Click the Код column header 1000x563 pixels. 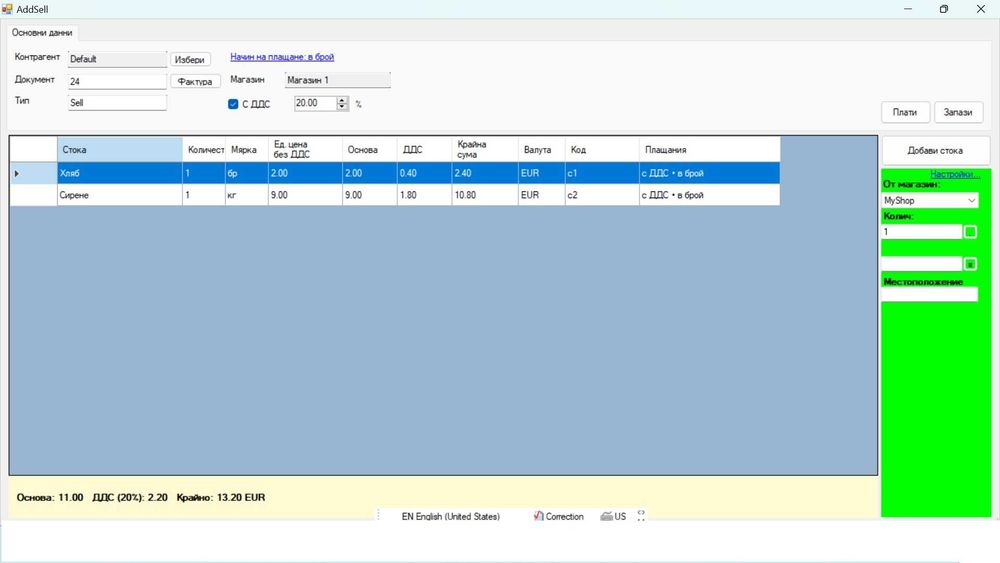(x=602, y=149)
